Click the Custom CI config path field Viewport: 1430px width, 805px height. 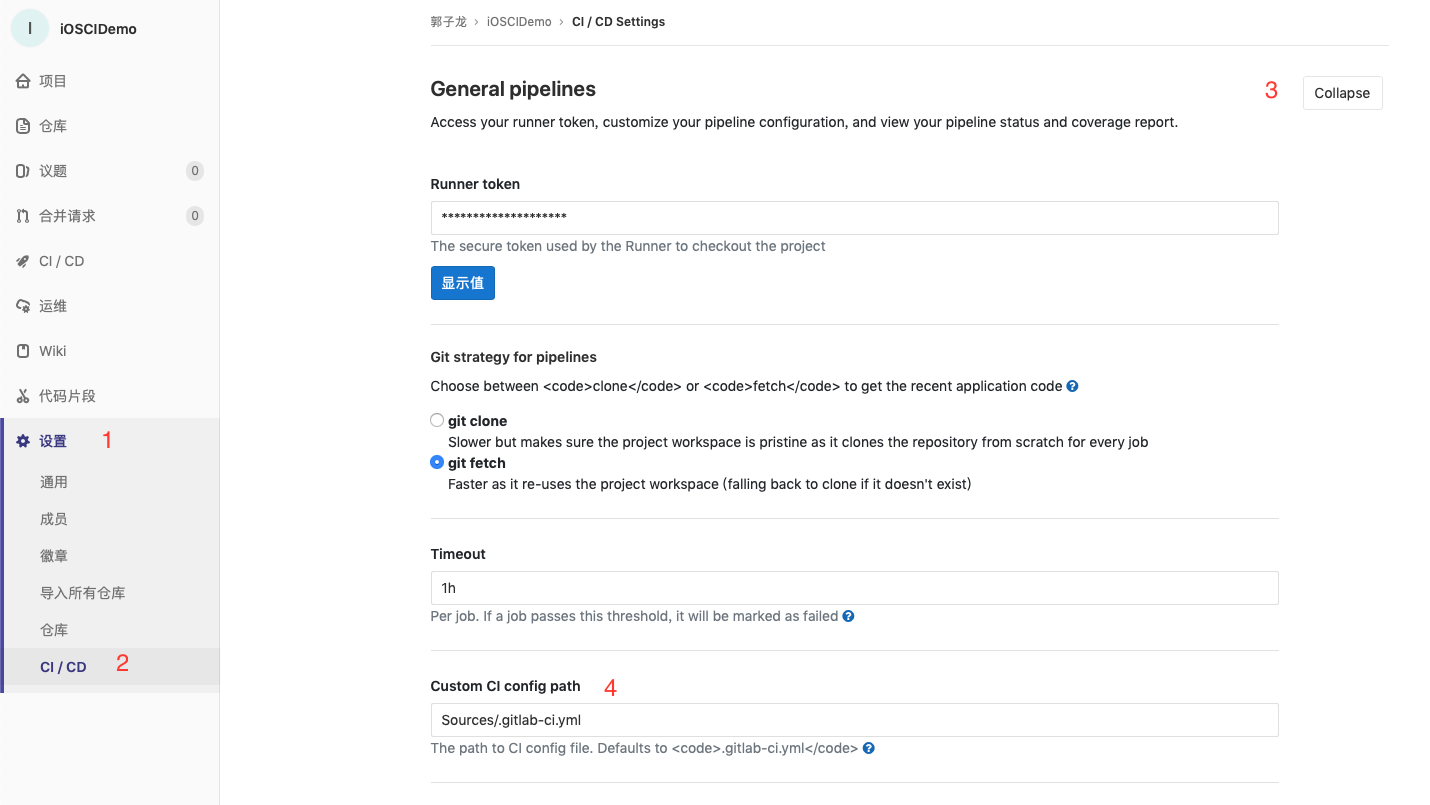click(x=855, y=720)
